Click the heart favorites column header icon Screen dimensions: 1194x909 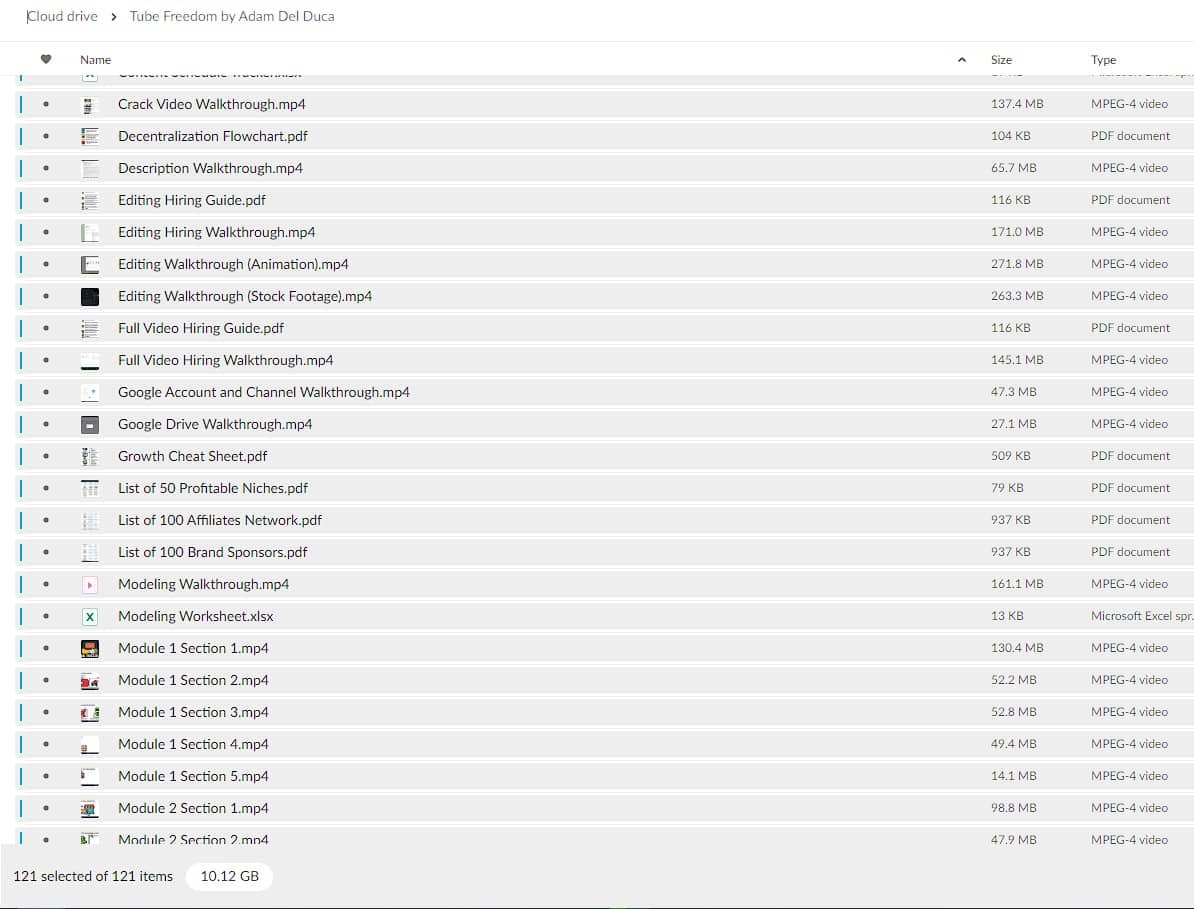pyautogui.click(x=45, y=60)
